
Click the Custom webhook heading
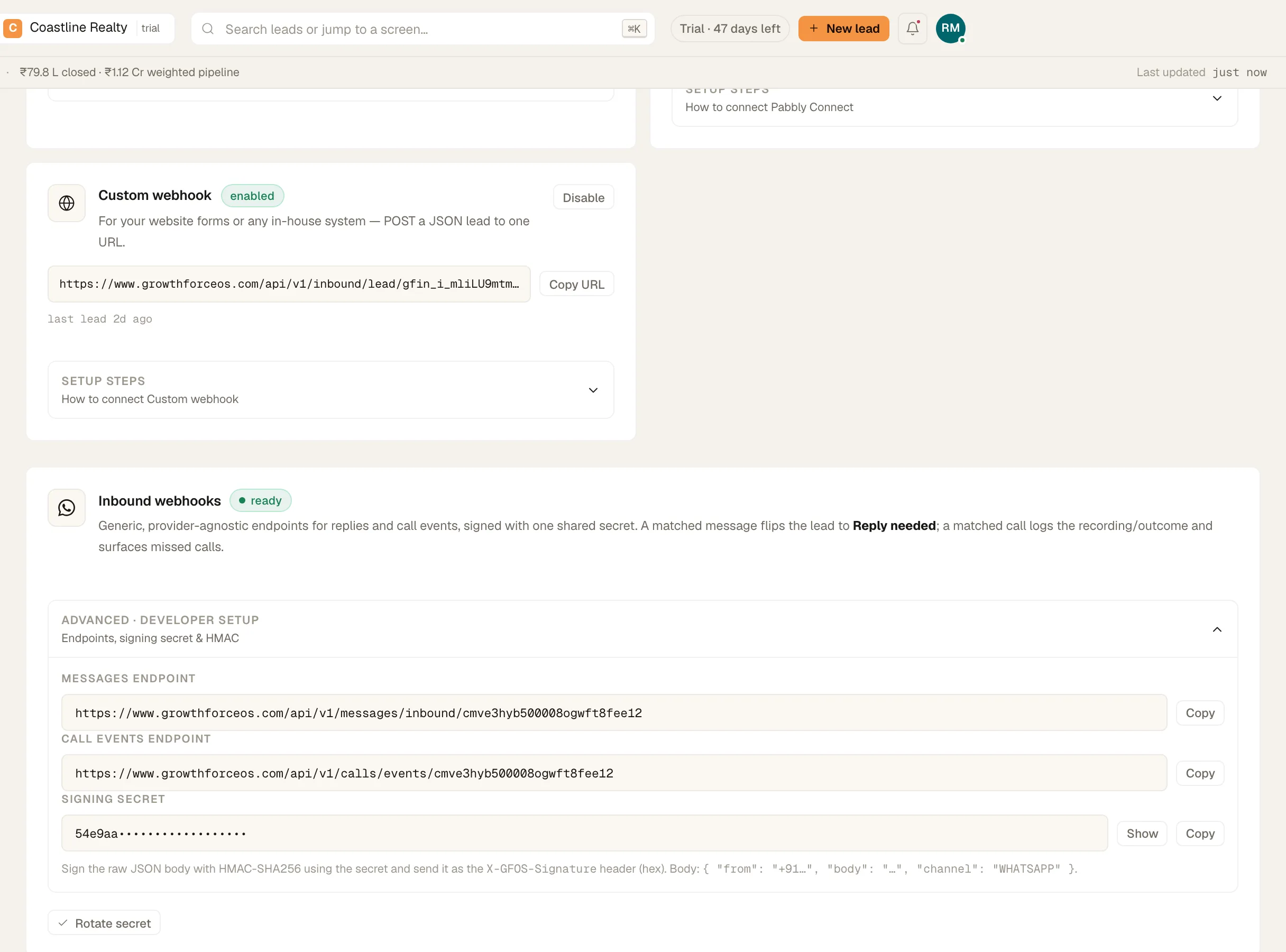(x=154, y=196)
